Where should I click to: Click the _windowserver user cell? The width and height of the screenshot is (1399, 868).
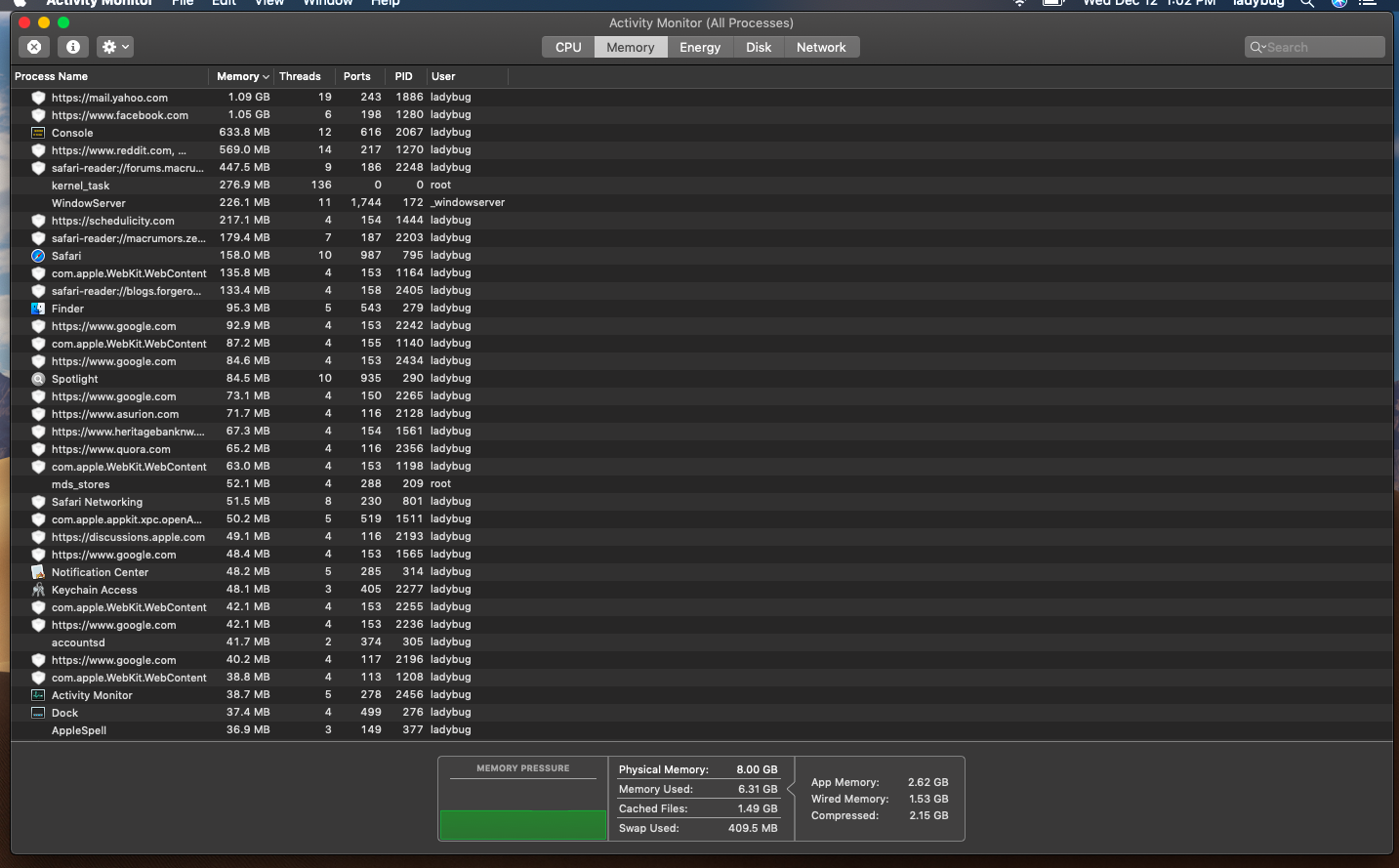coord(468,202)
